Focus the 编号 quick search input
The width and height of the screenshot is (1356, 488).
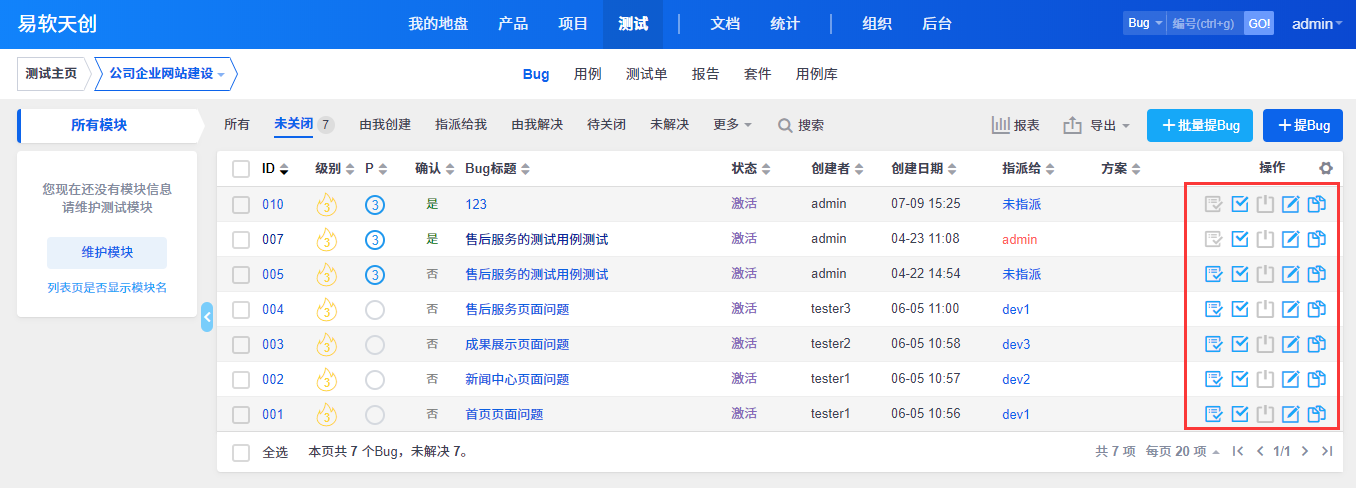1204,24
